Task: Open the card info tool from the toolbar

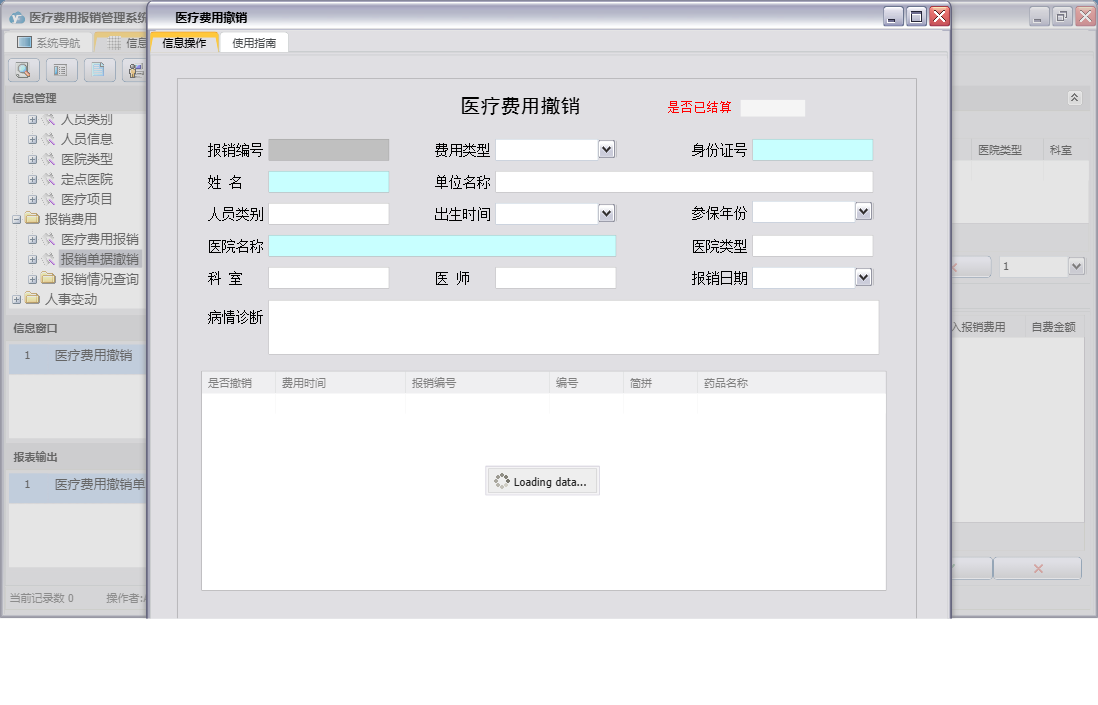Action: [x=60, y=70]
